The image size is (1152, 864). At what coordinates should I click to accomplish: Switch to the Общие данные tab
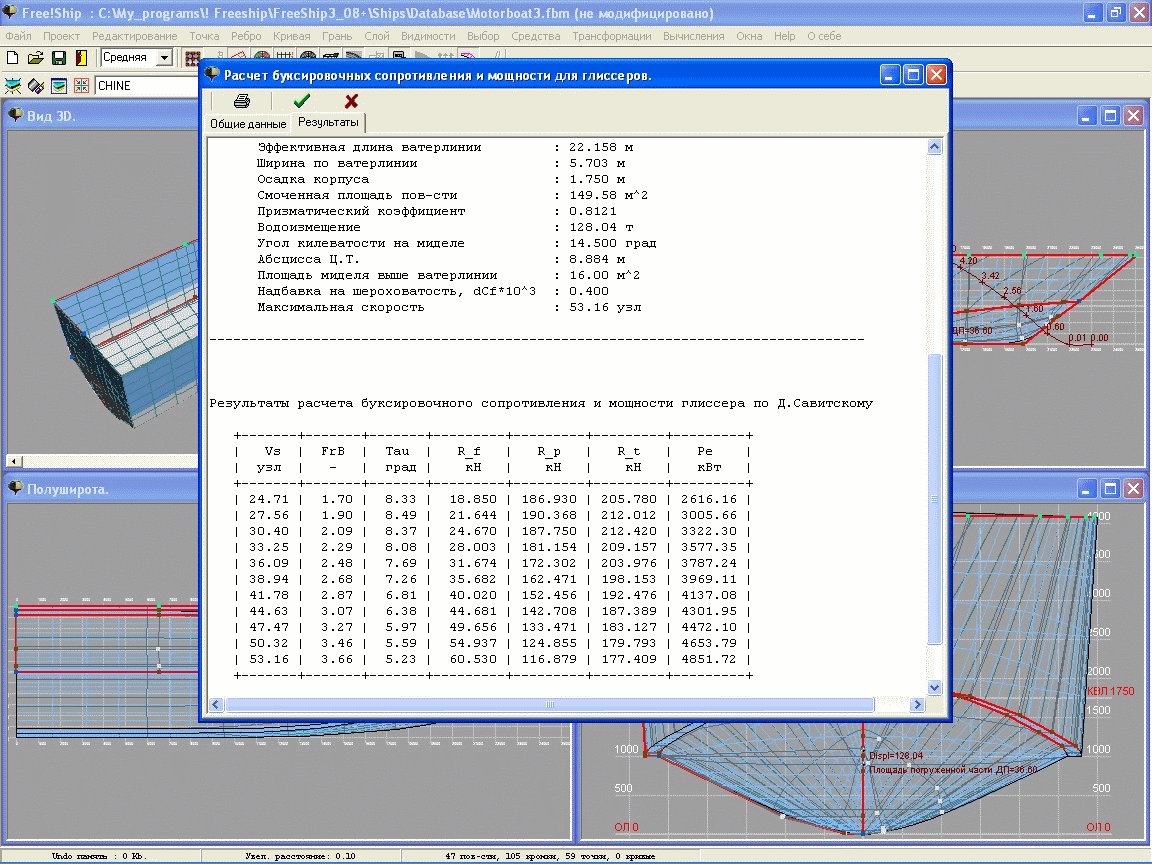[248, 123]
